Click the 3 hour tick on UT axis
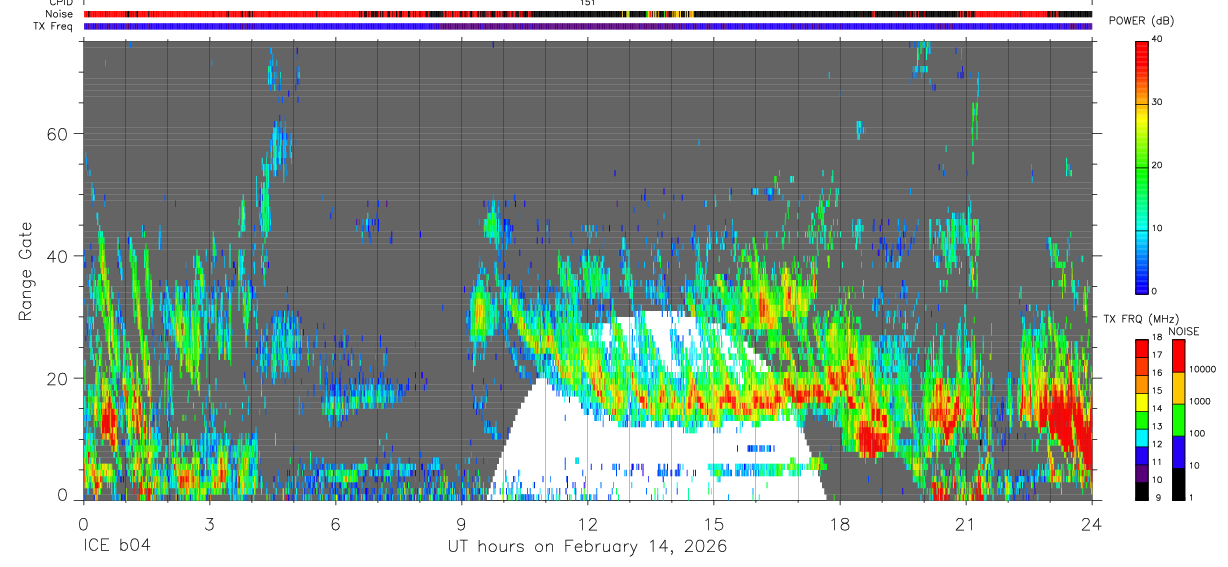Viewport: 1228px width, 567px height. click(x=209, y=524)
